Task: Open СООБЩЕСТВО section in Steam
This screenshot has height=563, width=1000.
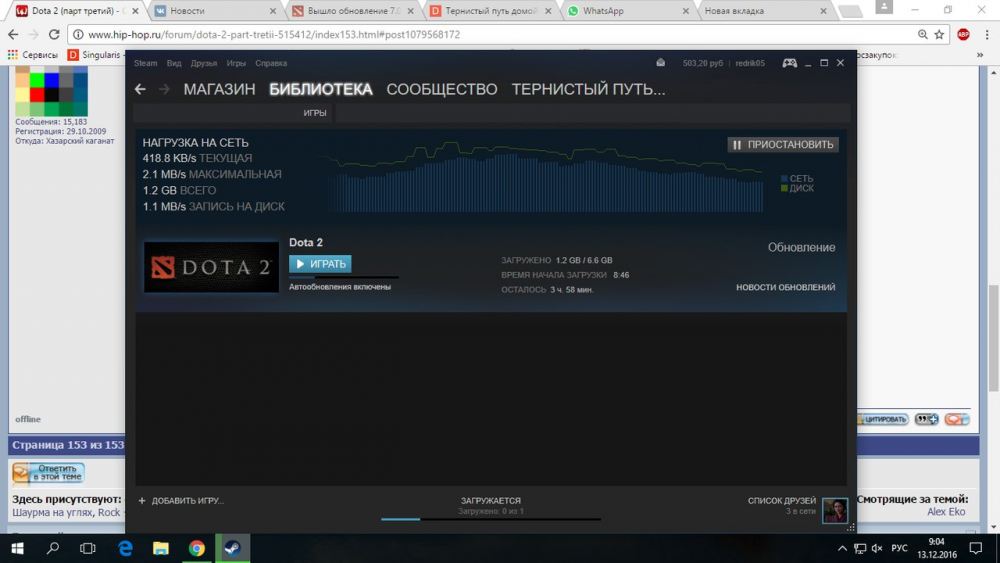Action: click(442, 89)
